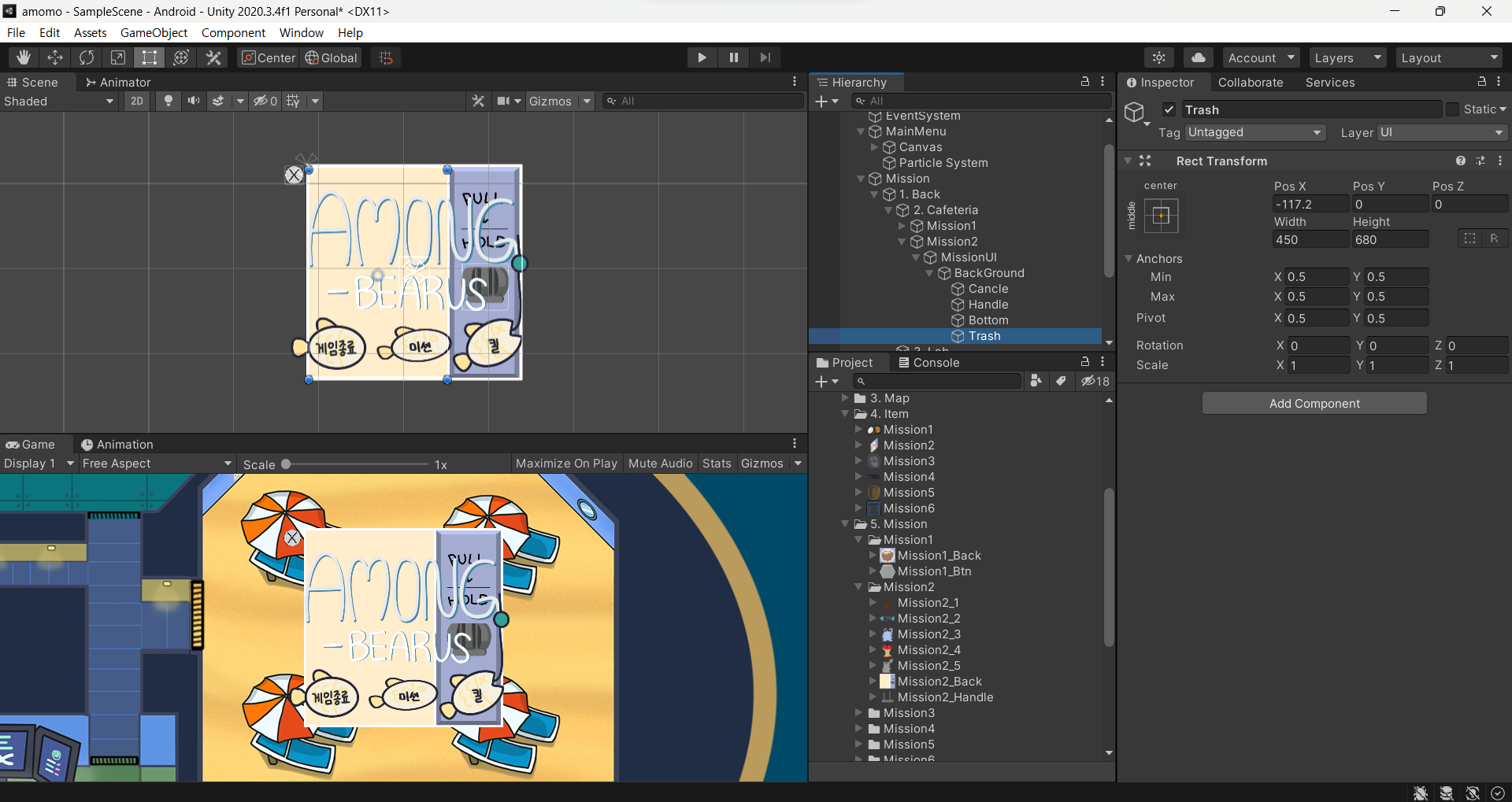Search by type in Project
Screen dimensions: 1512x802
click(1036, 381)
